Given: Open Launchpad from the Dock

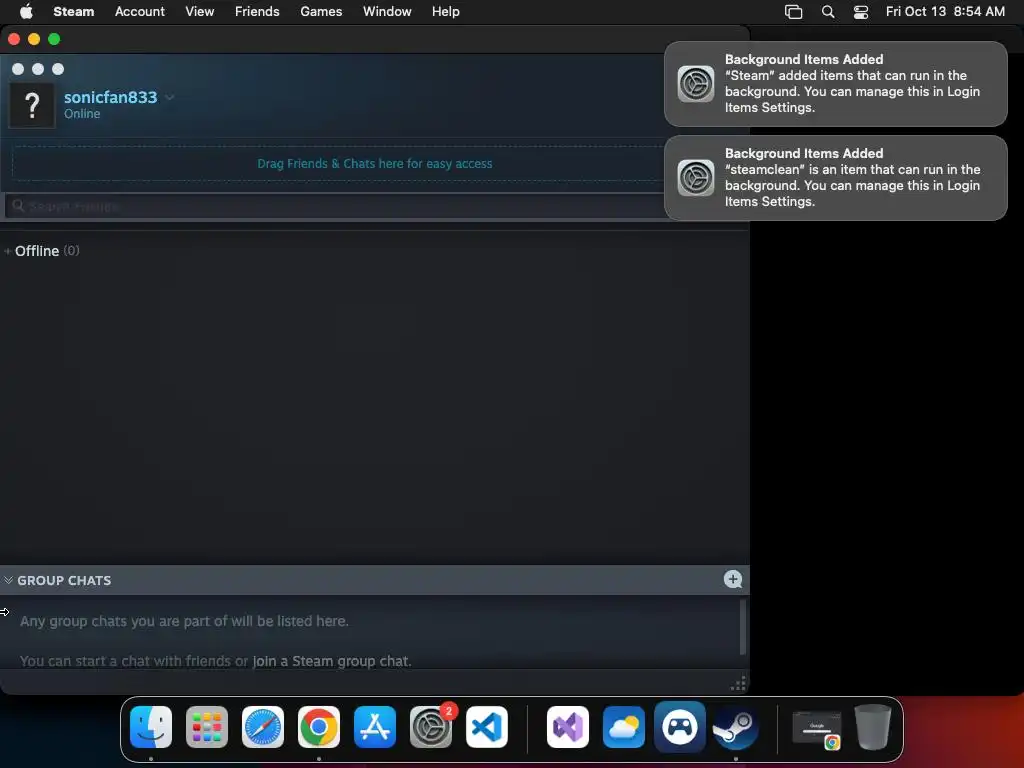Looking at the screenshot, I should tap(207, 727).
